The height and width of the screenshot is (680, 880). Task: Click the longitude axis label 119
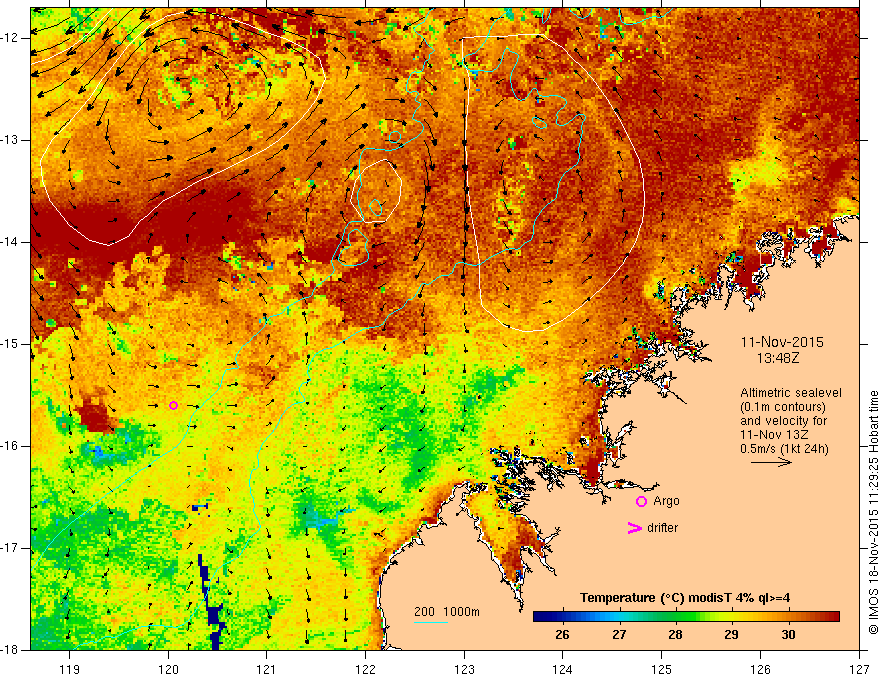tap(70, 669)
